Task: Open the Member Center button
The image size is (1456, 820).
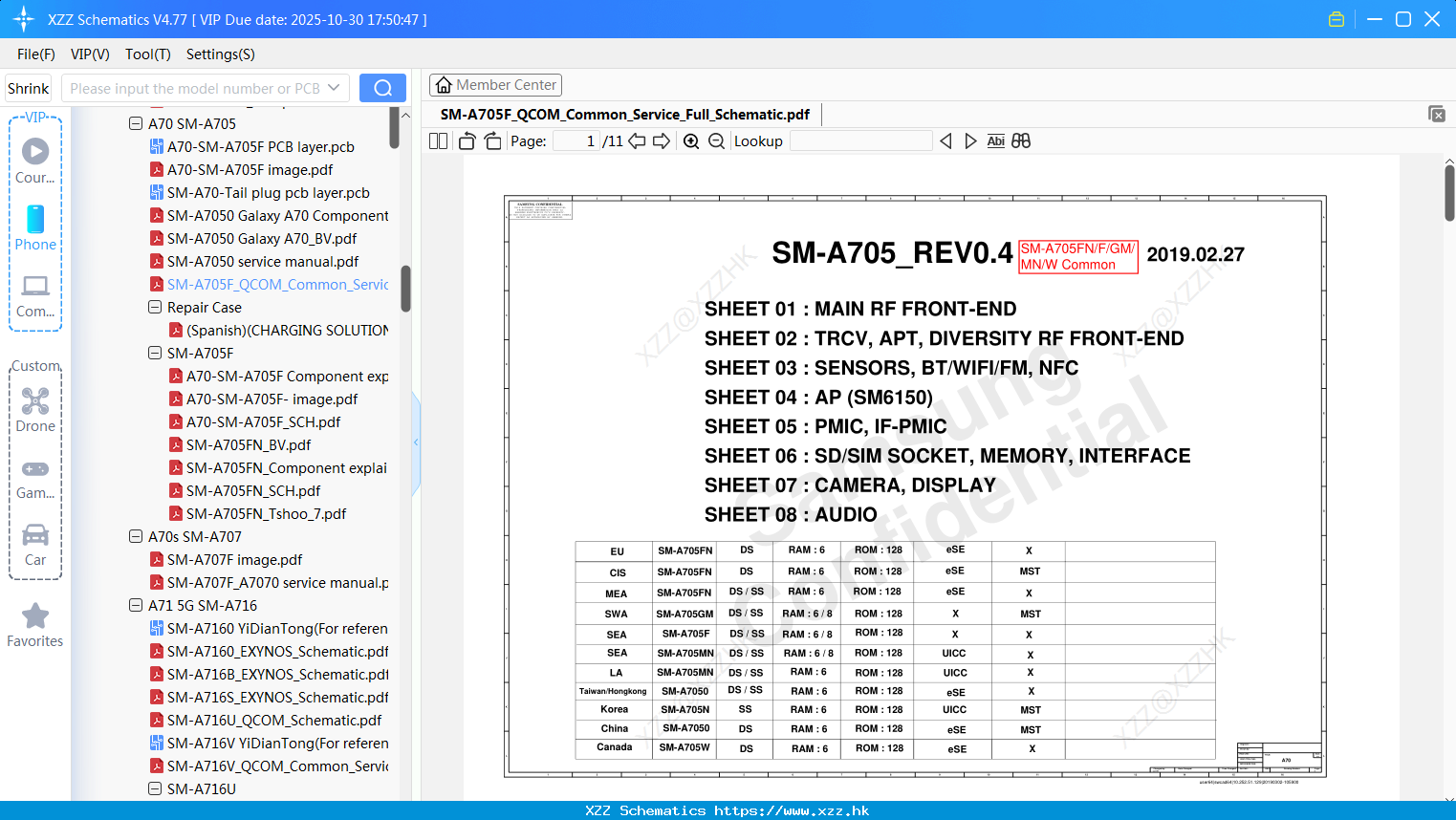Action: (495, 85)
